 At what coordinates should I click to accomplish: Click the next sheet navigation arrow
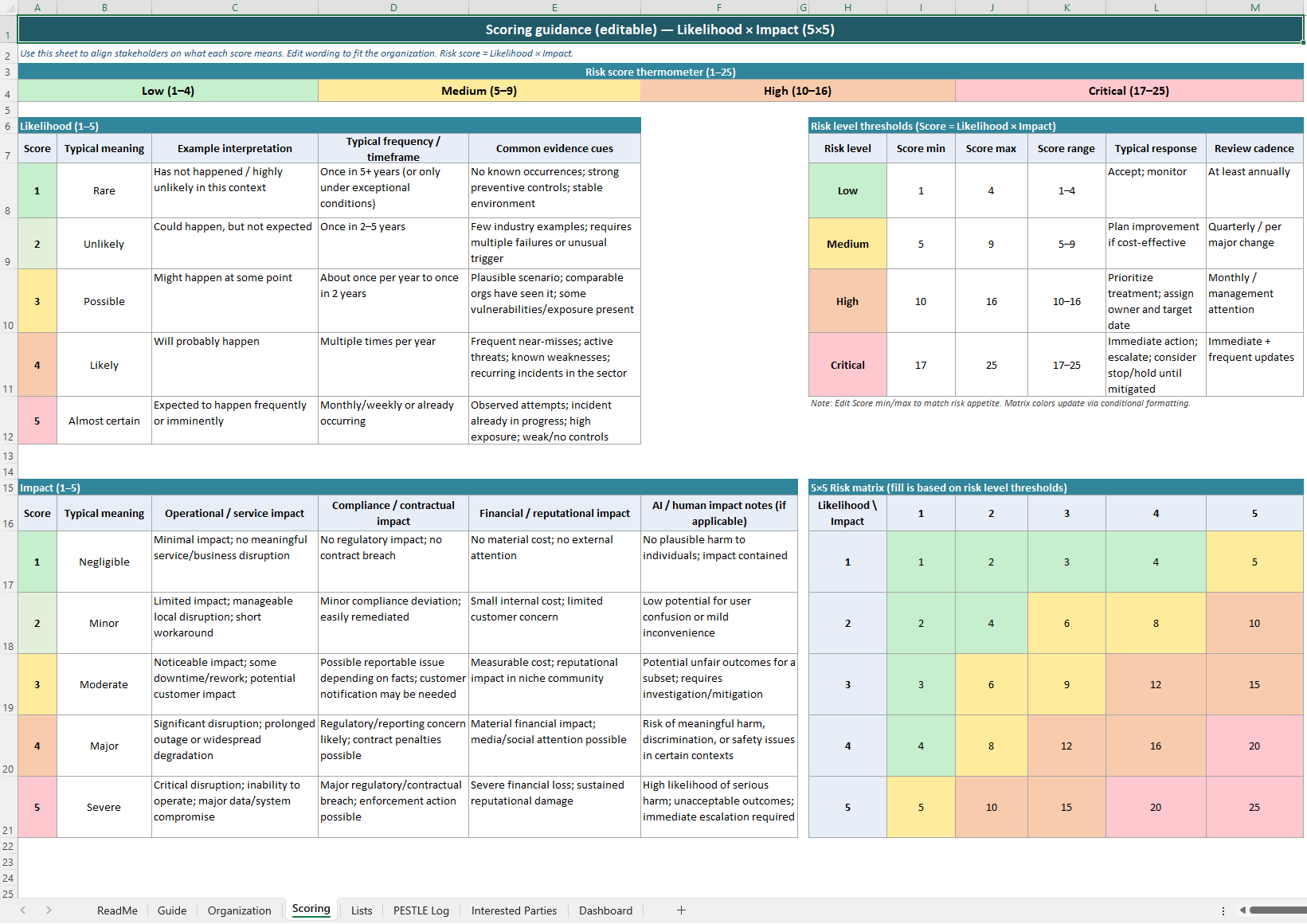49,910
